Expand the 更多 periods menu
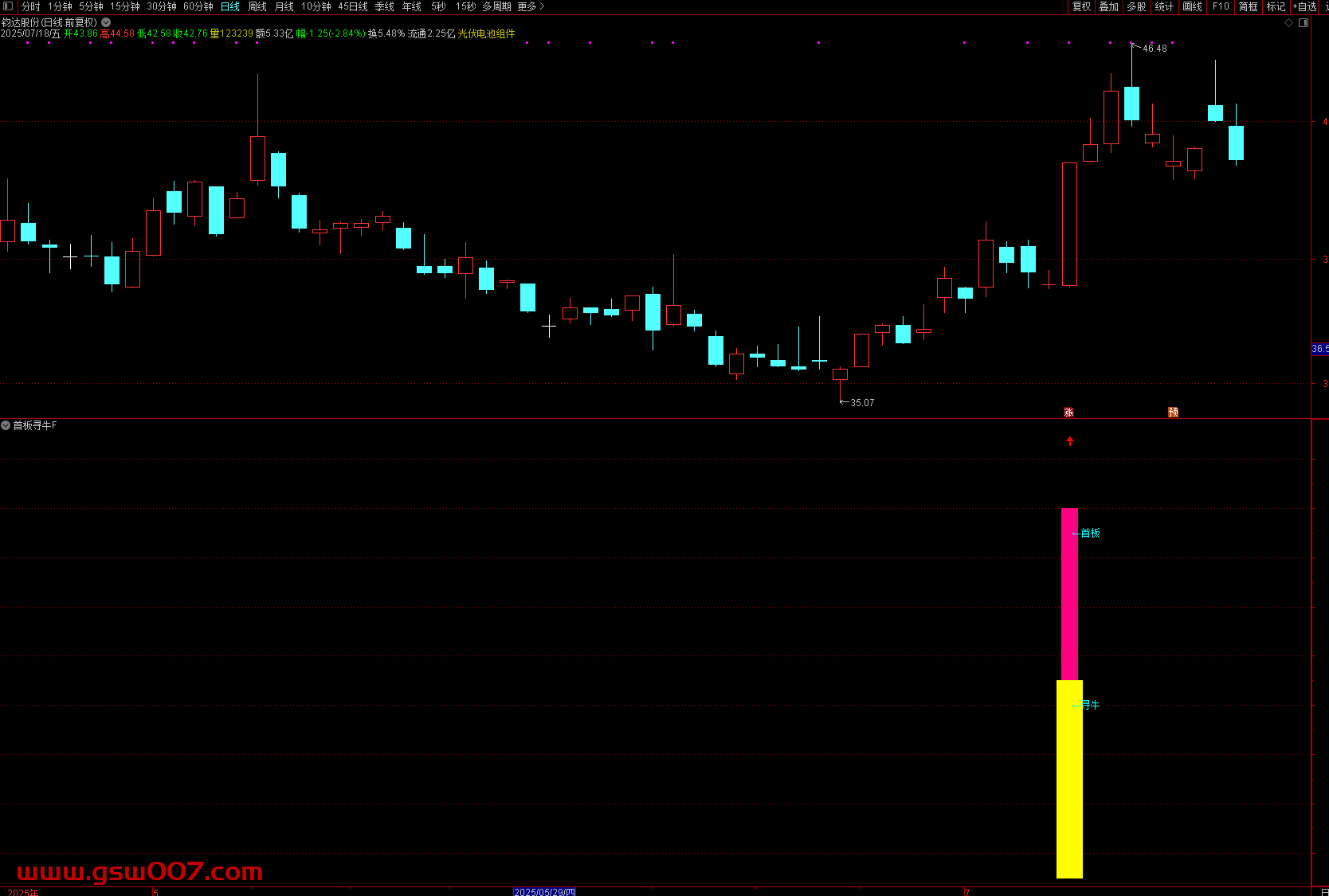This screenshot has width=1329, height=896. pos(531,6)
